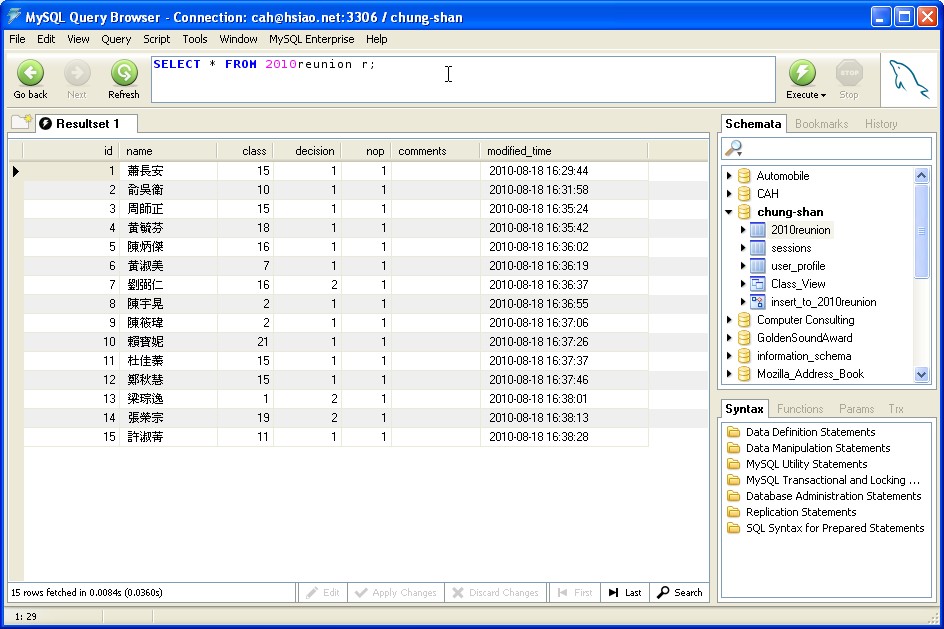Image resolution: width=944 pixels, height=629 pixels.
Task: Collapse the chung-shan schema node
Action: (729, 212)
